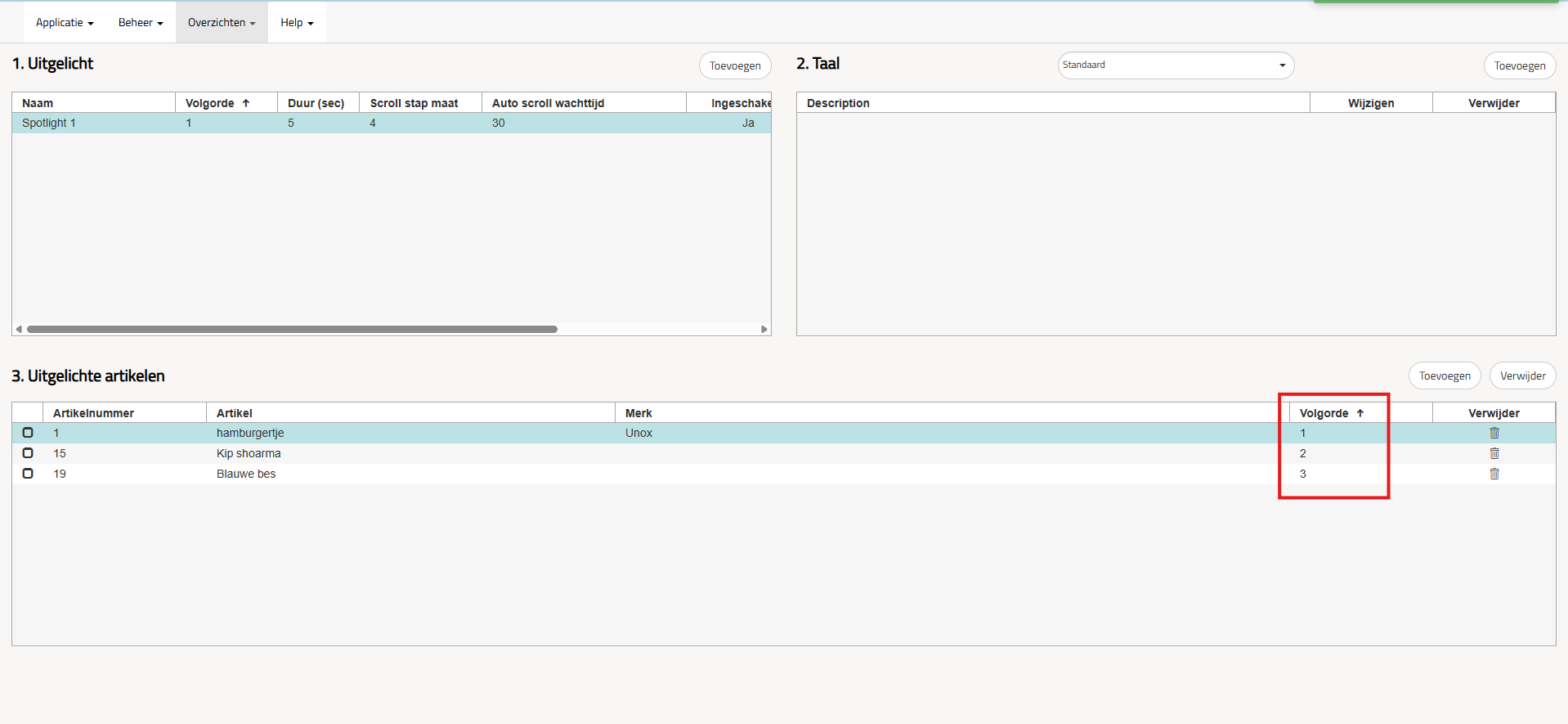The height and width of the screenshot is (724, 1568).
Task: Tick the checkbox for hamburgertje row
Action: click(28, 433)
